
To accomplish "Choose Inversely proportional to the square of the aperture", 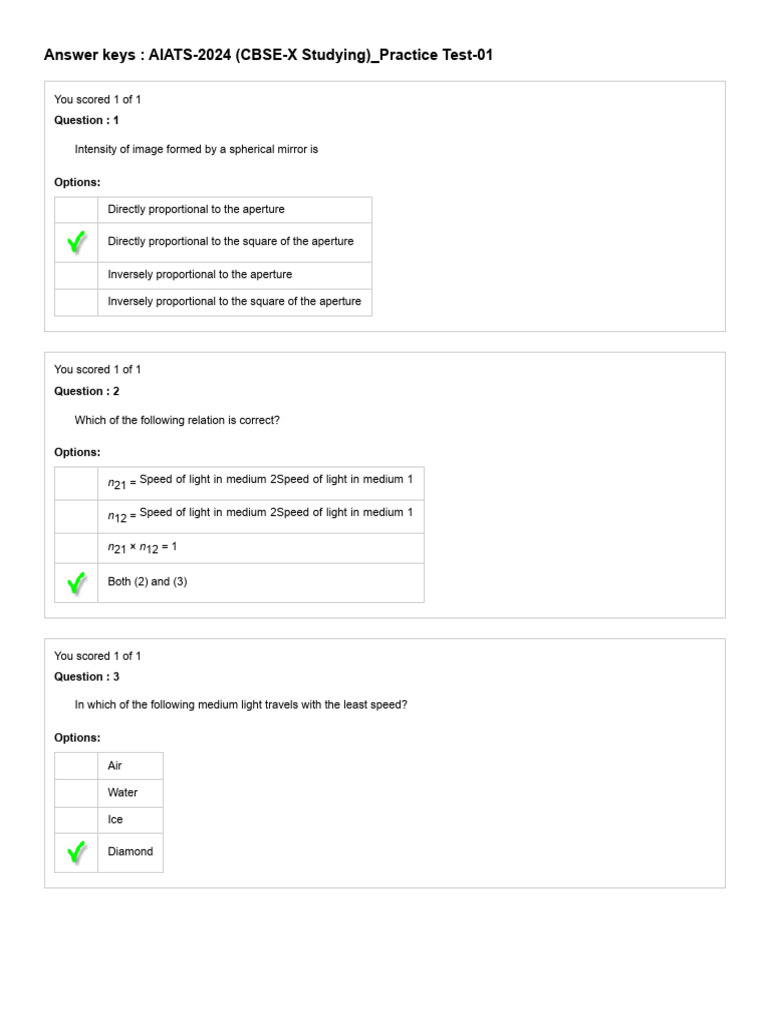I will (234, 302).
